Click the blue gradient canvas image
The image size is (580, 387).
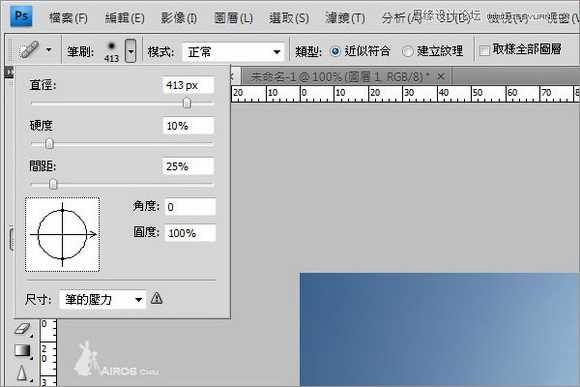pyautogui.click(x=440, y=329)
